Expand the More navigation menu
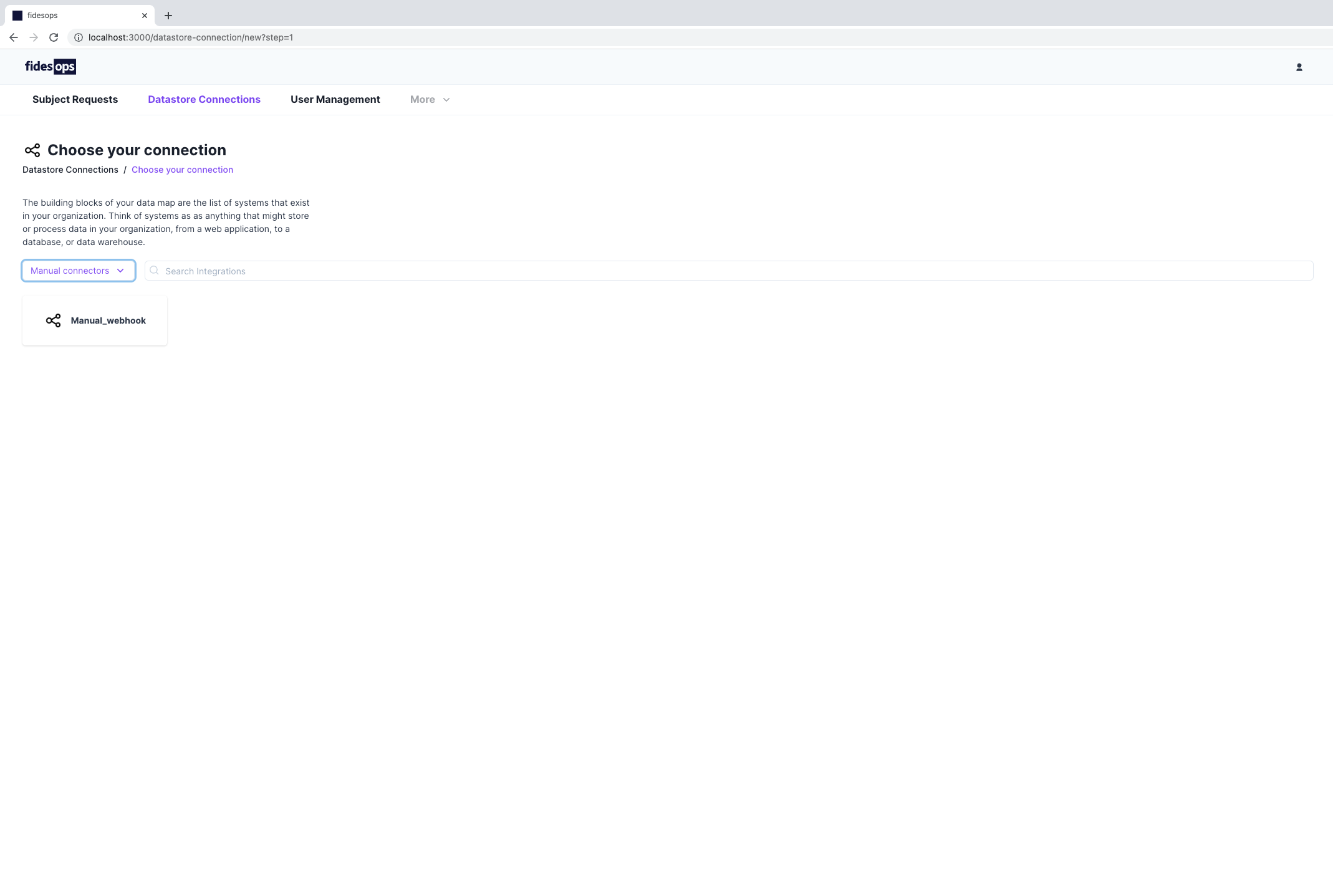The height and width of the screenshot is (896, 1333). pyautogui.click(x=423, y=100)
